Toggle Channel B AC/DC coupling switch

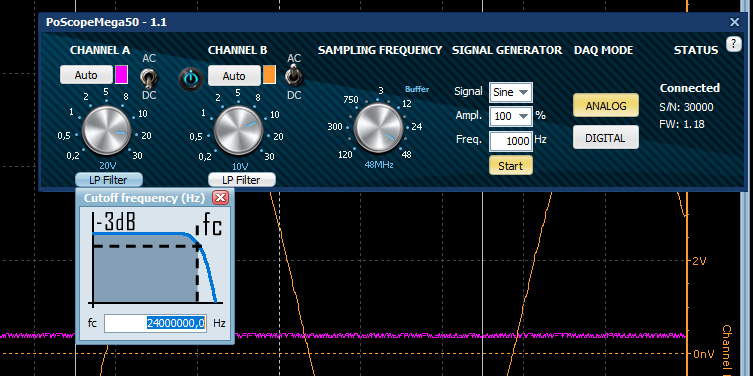click(291, 77)
